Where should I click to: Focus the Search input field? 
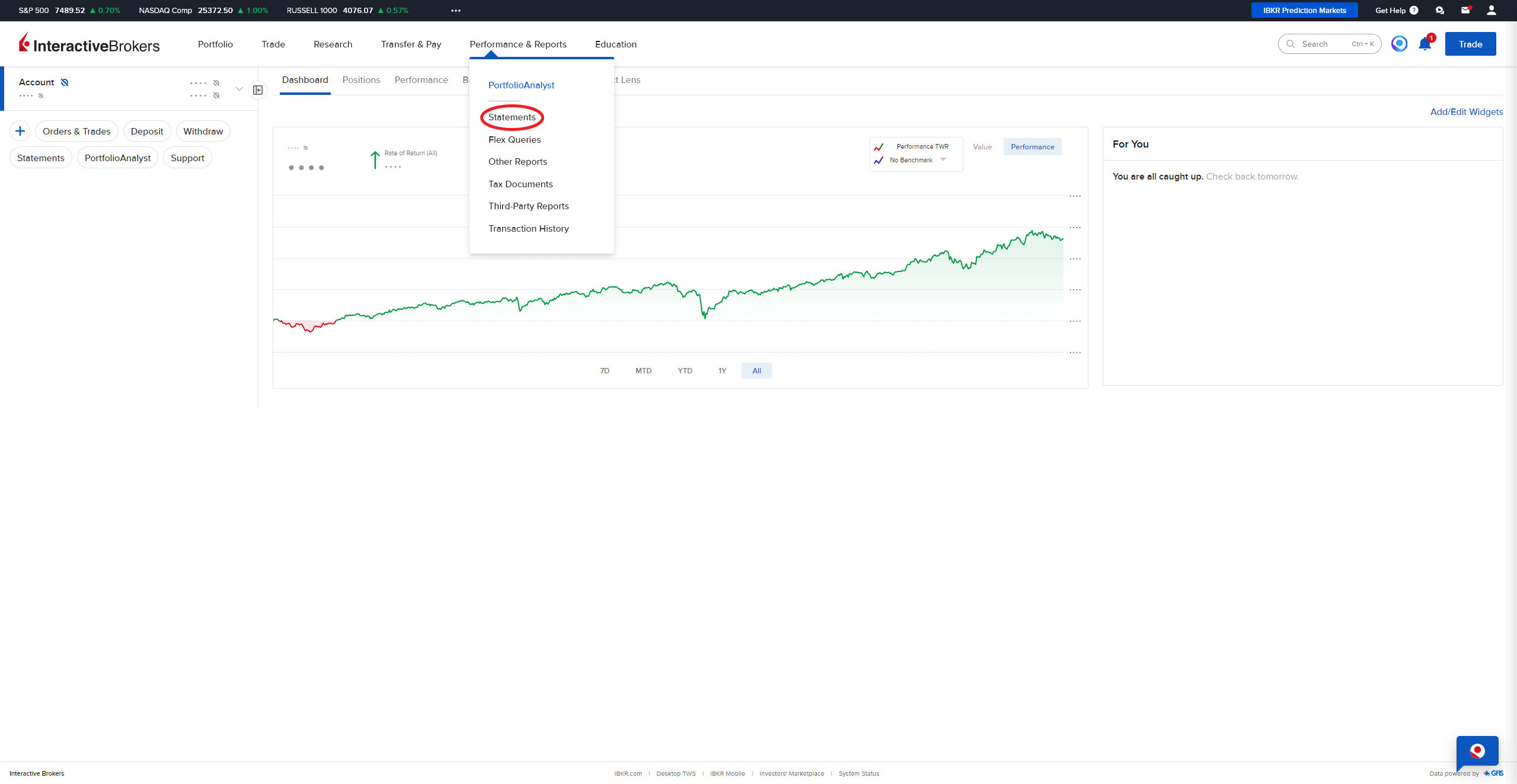[x=1330, y=44]
